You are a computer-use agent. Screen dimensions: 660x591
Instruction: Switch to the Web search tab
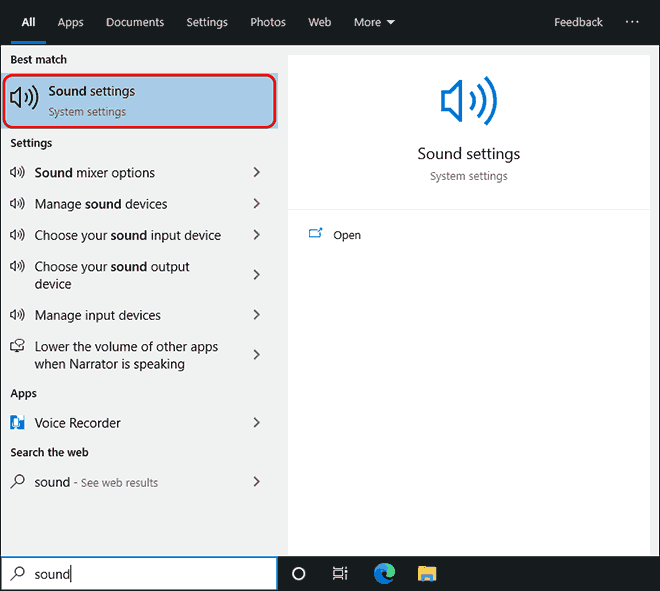click(x=319, y=22)
